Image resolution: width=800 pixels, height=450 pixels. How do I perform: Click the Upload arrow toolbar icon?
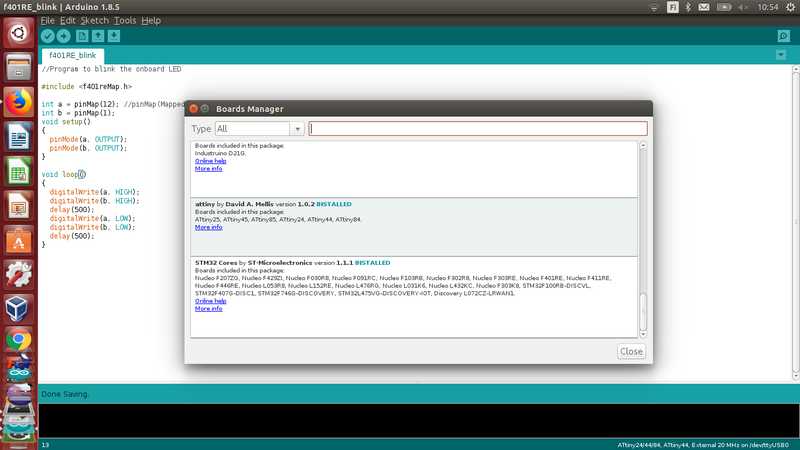[x=63, y=36]
